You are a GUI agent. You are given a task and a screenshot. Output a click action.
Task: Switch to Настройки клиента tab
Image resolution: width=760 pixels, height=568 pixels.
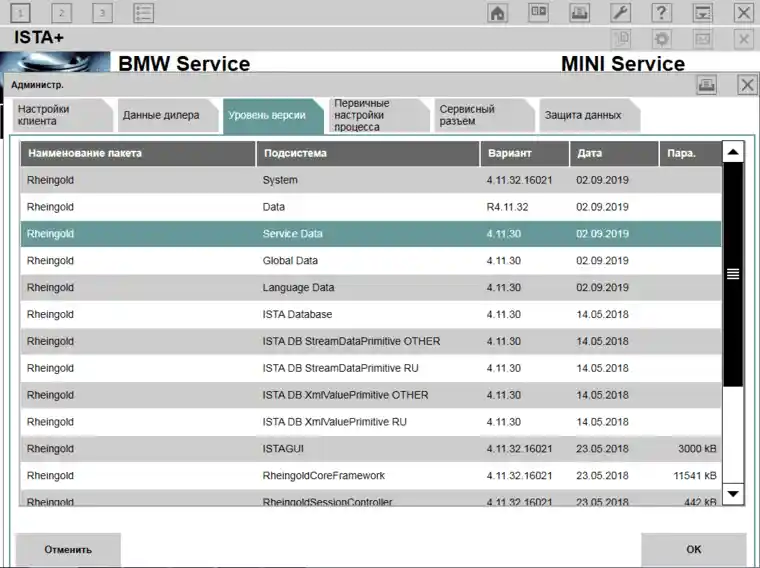click(x=62, y=115)
